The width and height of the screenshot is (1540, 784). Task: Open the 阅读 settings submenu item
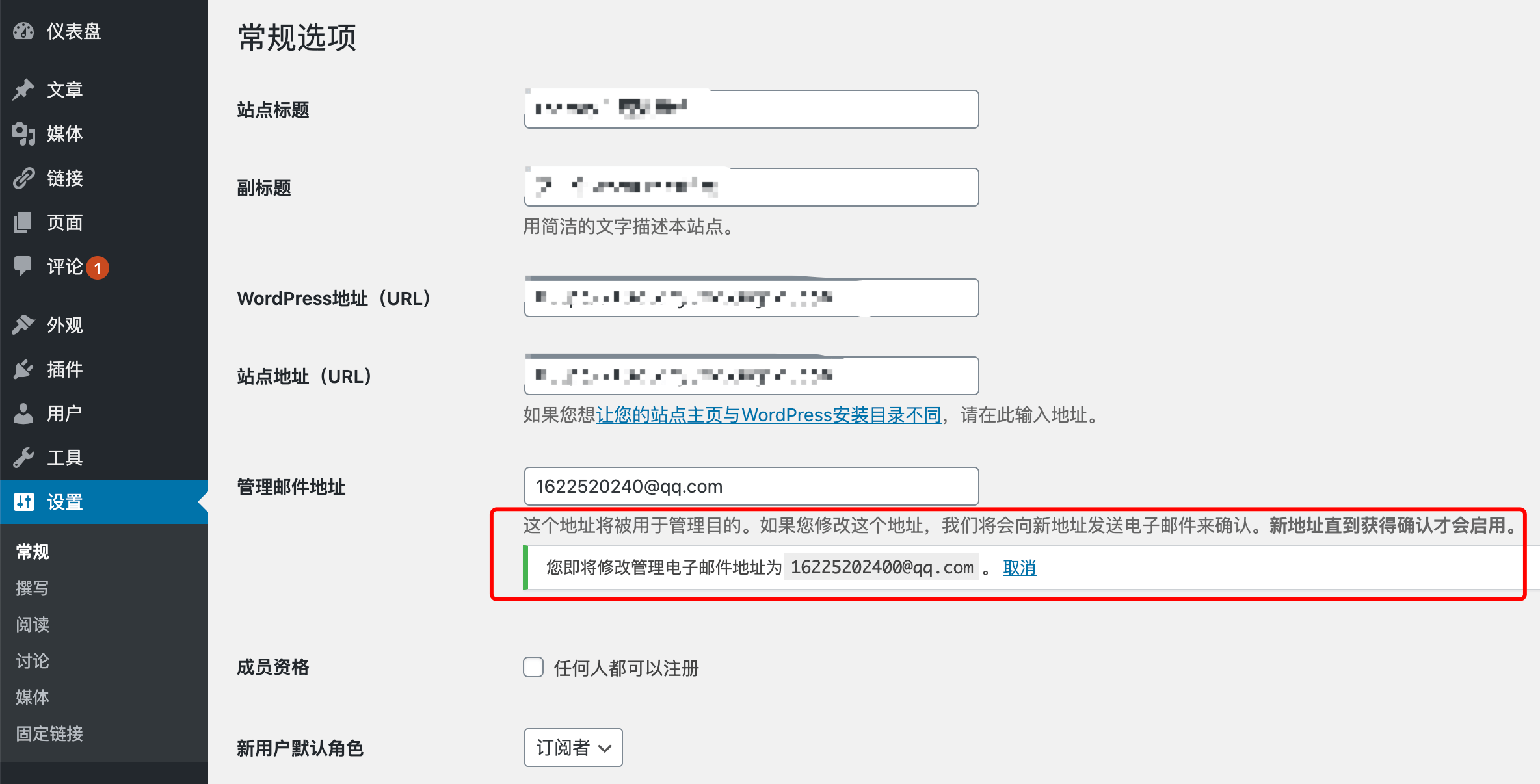click(33, 625)
